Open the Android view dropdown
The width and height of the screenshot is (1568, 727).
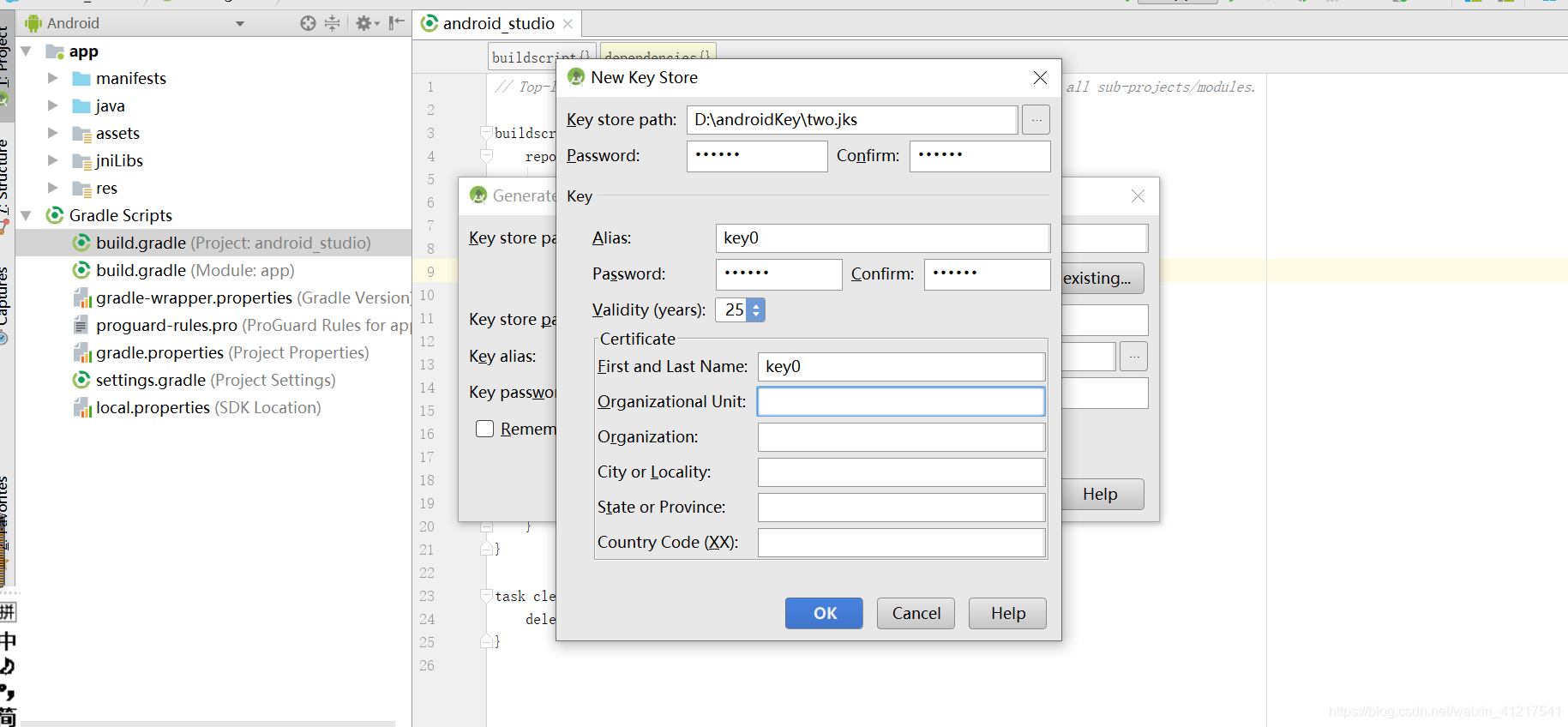tap(240, 24)
